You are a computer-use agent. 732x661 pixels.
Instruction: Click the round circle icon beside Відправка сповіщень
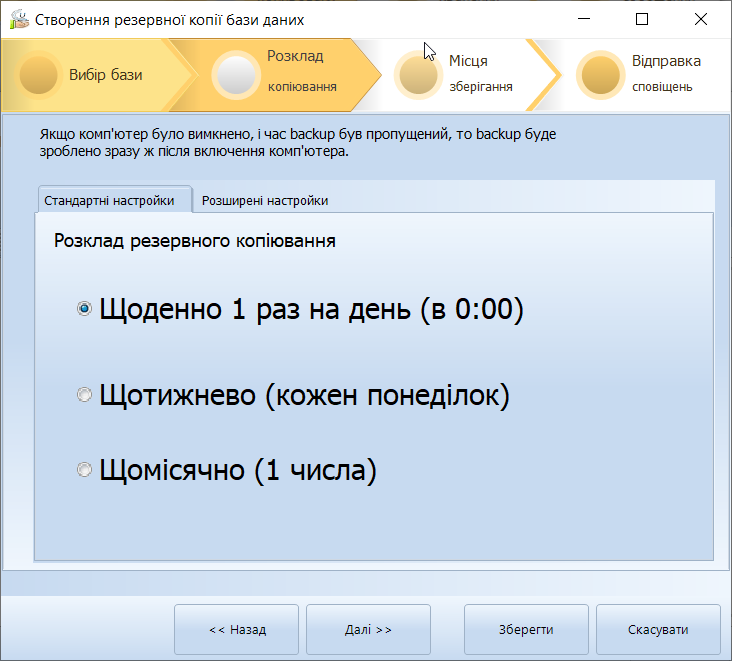[x=600, y=75]
